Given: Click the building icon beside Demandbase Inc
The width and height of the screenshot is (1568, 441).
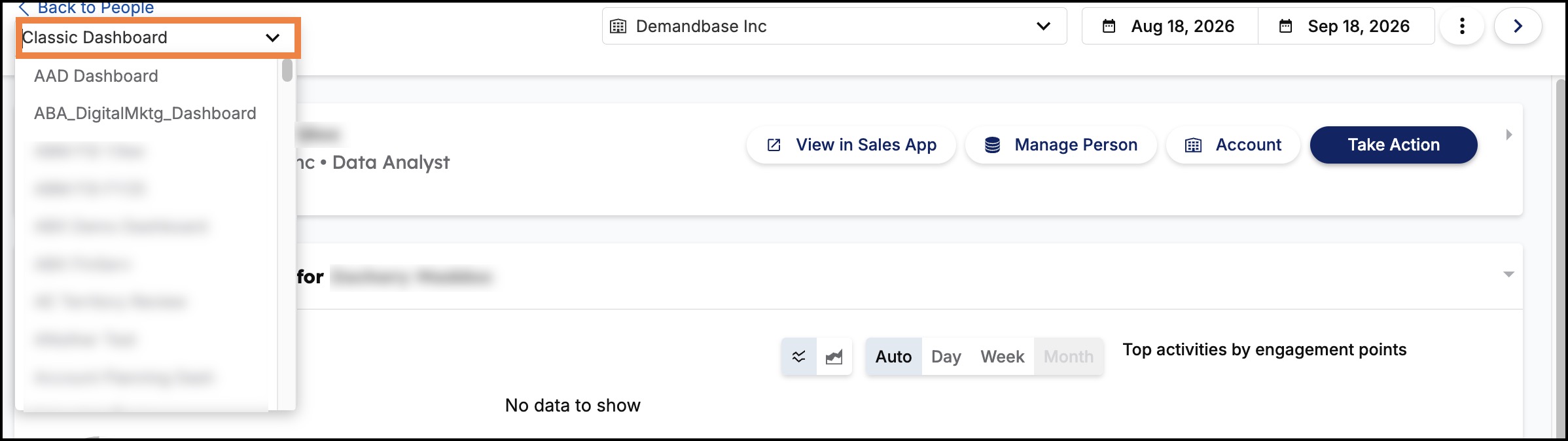Looking at the screenshot, I should point(618,26).
